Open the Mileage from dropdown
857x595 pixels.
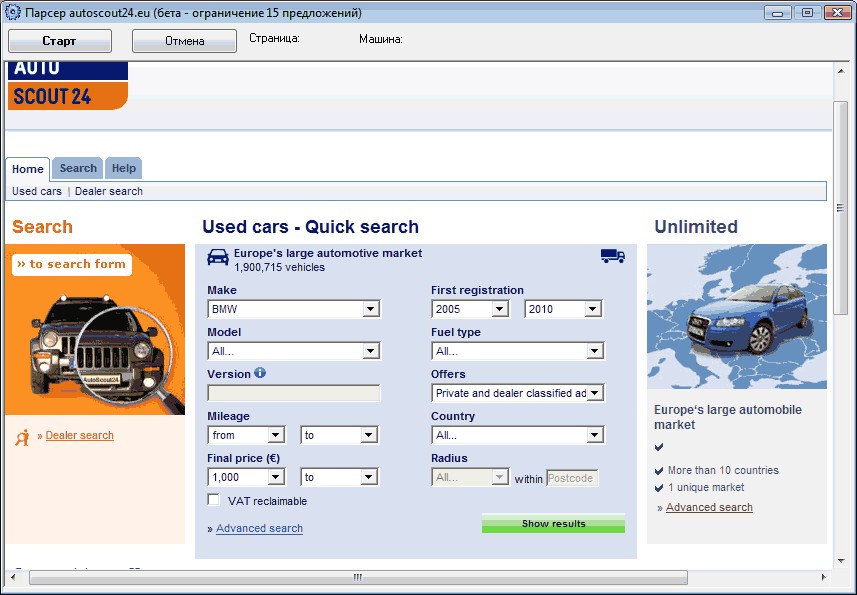pyautogui.click(x=246, y=435)
